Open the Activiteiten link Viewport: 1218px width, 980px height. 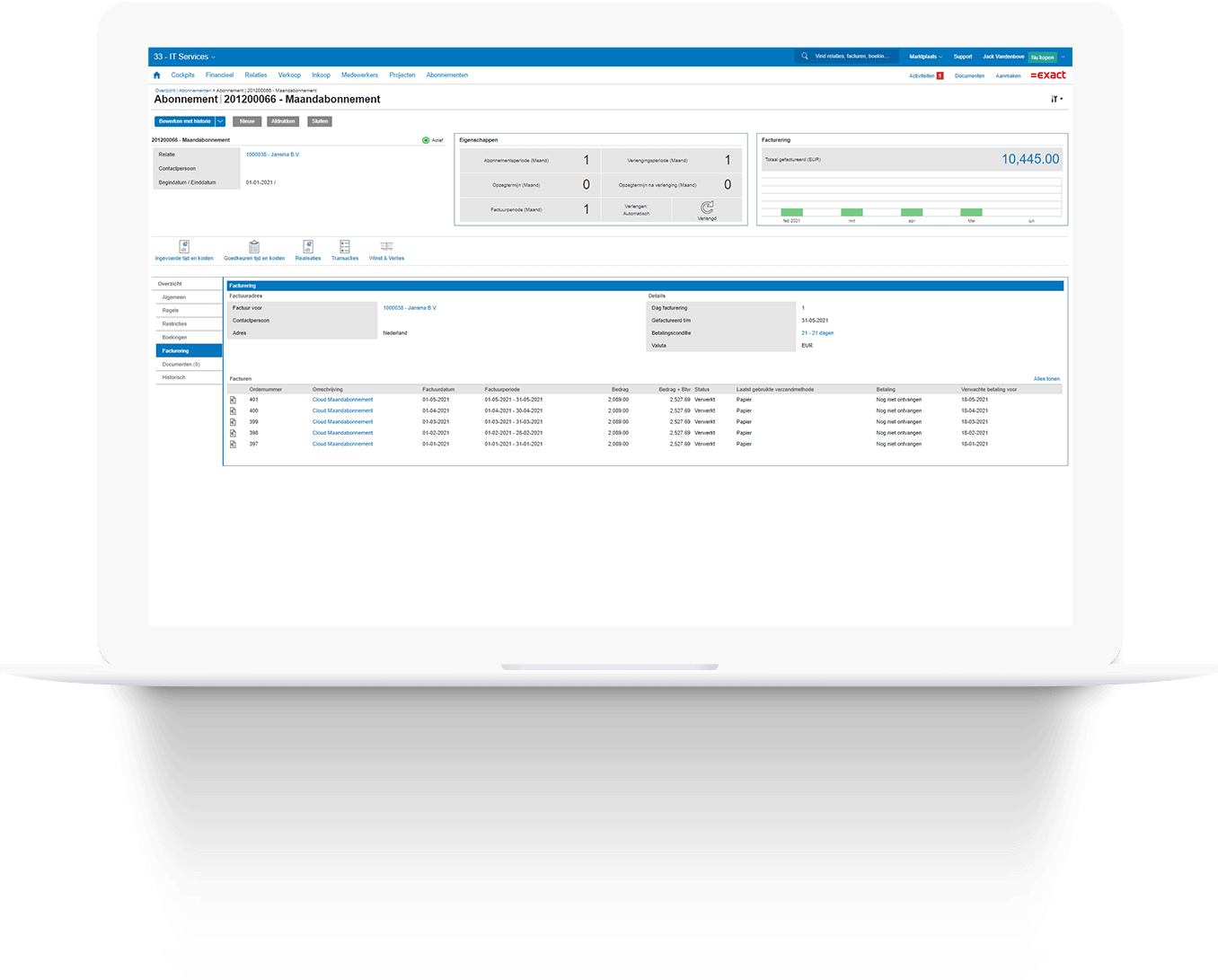(922, 75)
